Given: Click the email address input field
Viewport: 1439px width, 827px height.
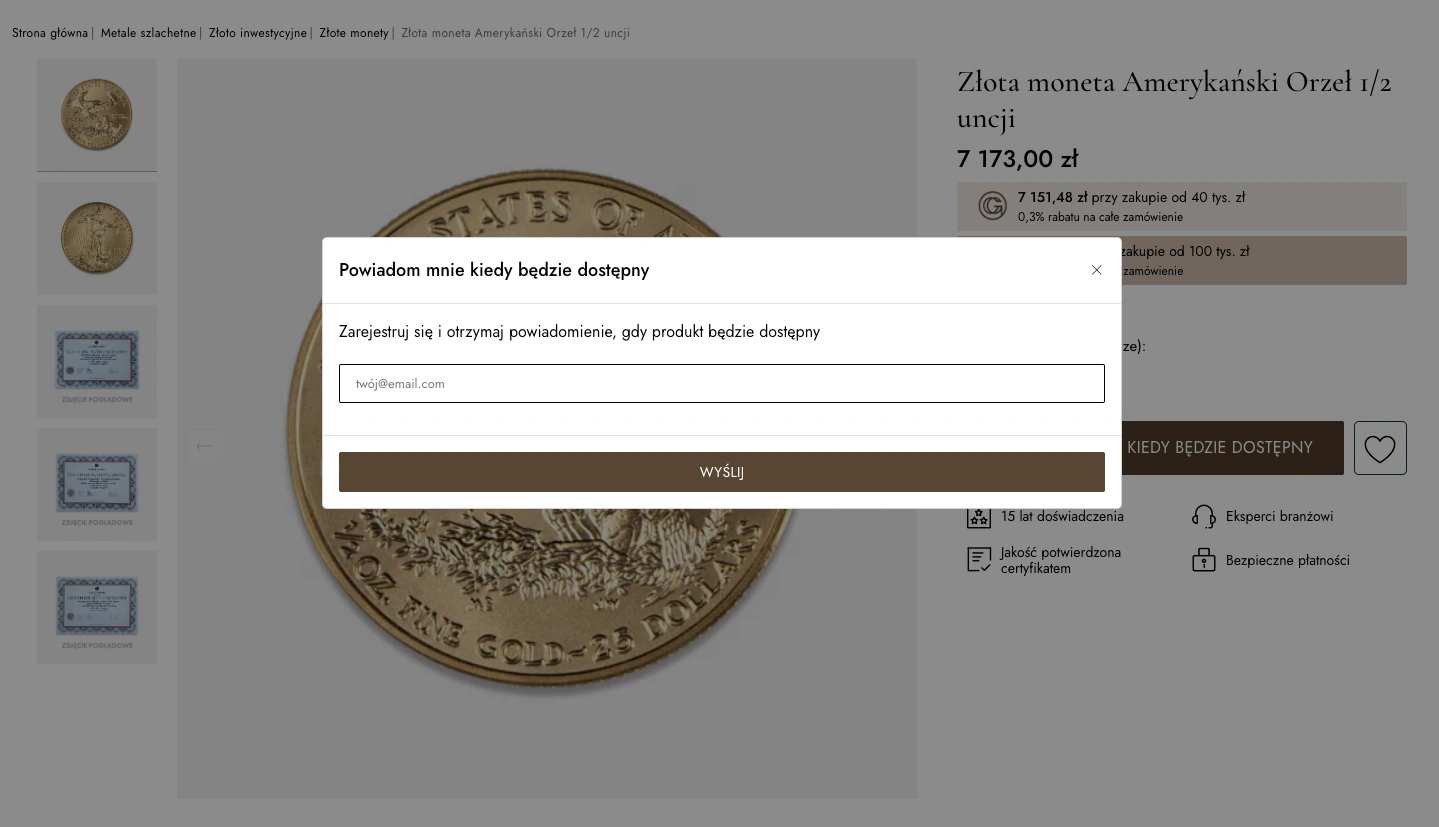Looking at the screenshot, I should click(721, 384).
